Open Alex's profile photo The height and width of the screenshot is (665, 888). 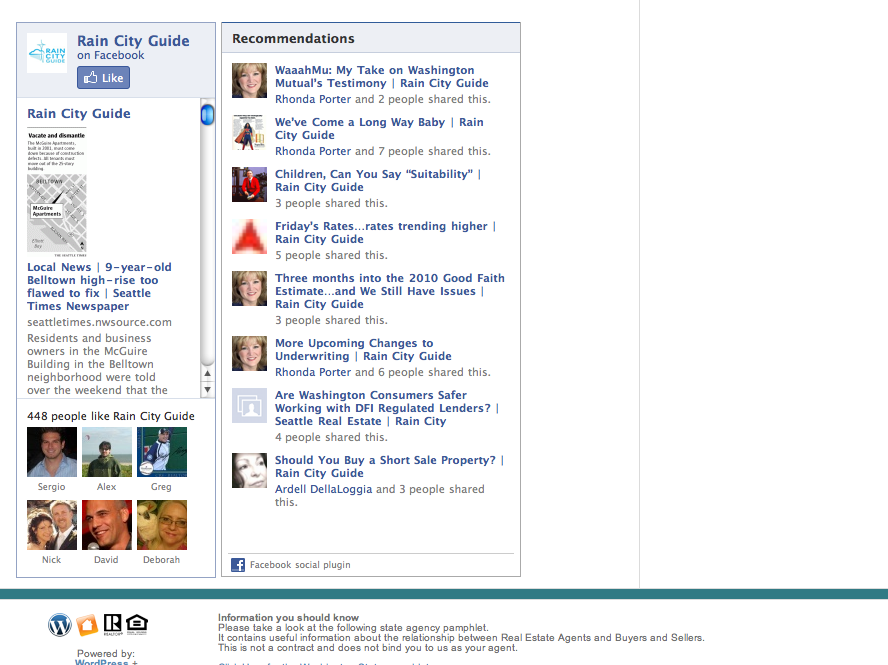pyautogui.click(x=107, y=452)
